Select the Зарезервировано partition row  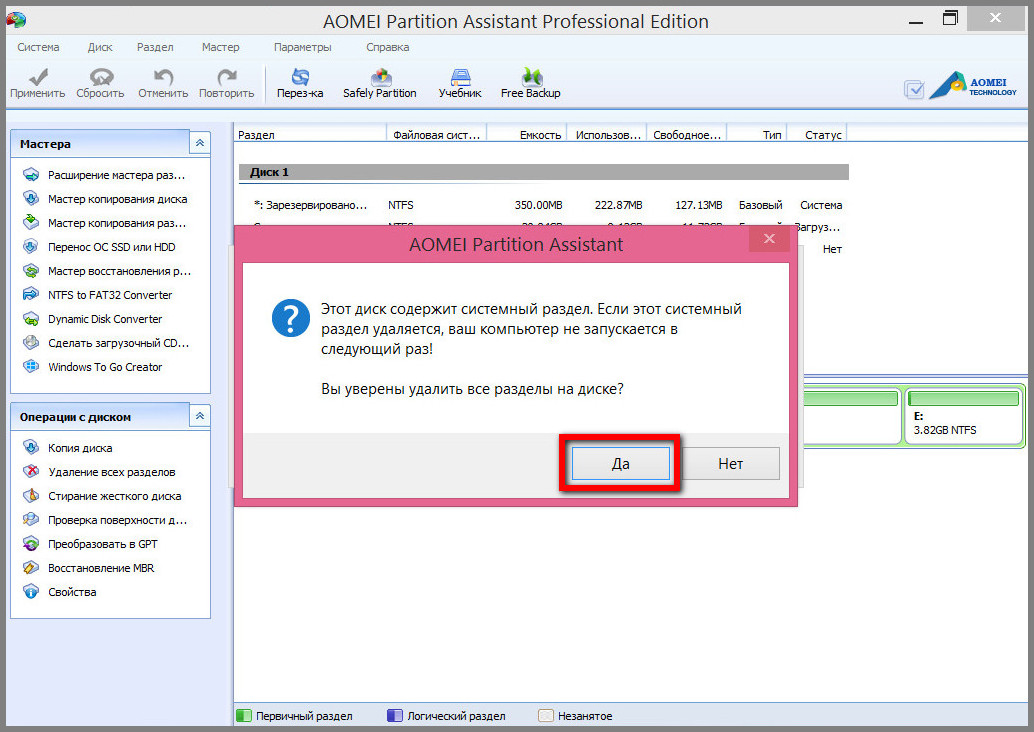click(x=543, y=205)
